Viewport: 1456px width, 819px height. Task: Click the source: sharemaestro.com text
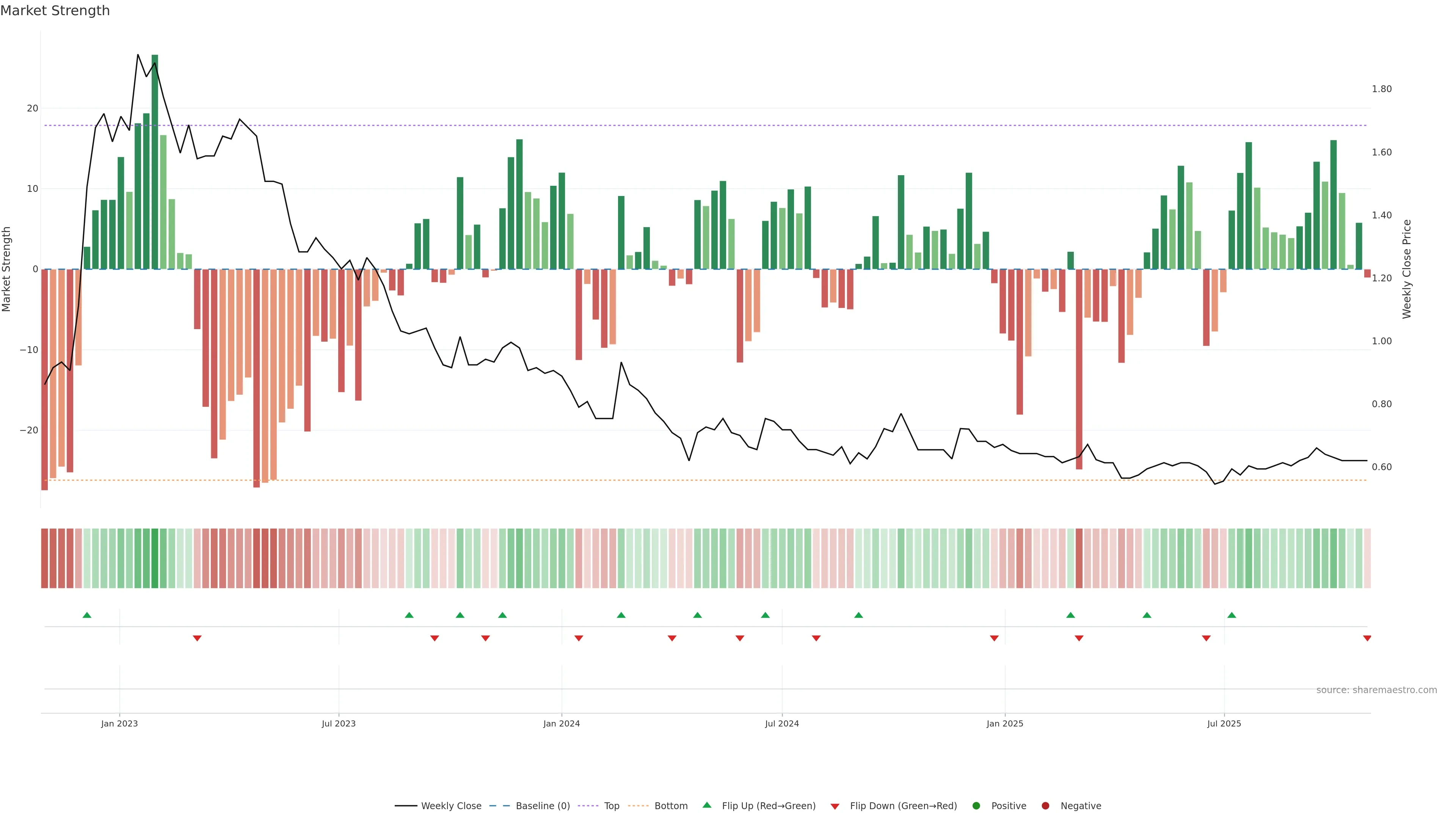click(1376, 690)
